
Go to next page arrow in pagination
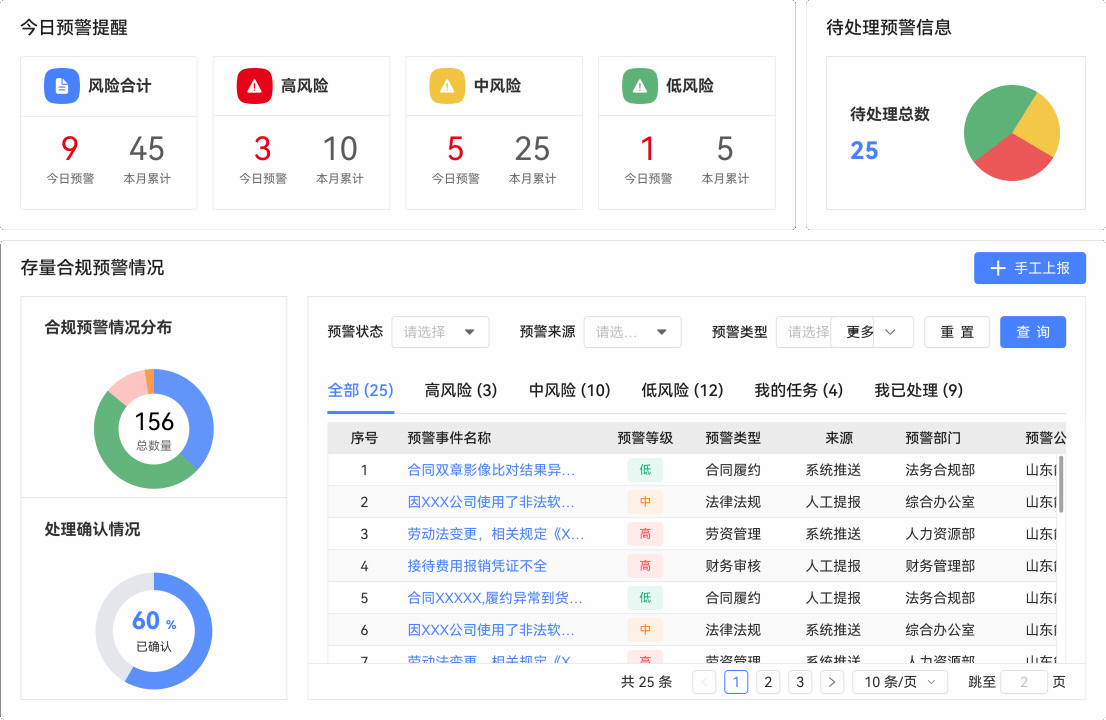coord(832,682)
